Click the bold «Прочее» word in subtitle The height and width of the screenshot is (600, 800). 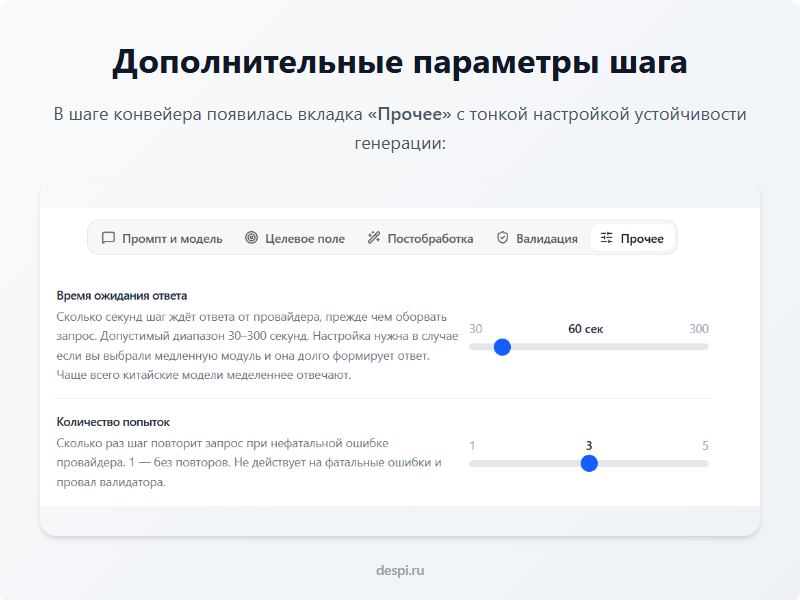point(410,114)
